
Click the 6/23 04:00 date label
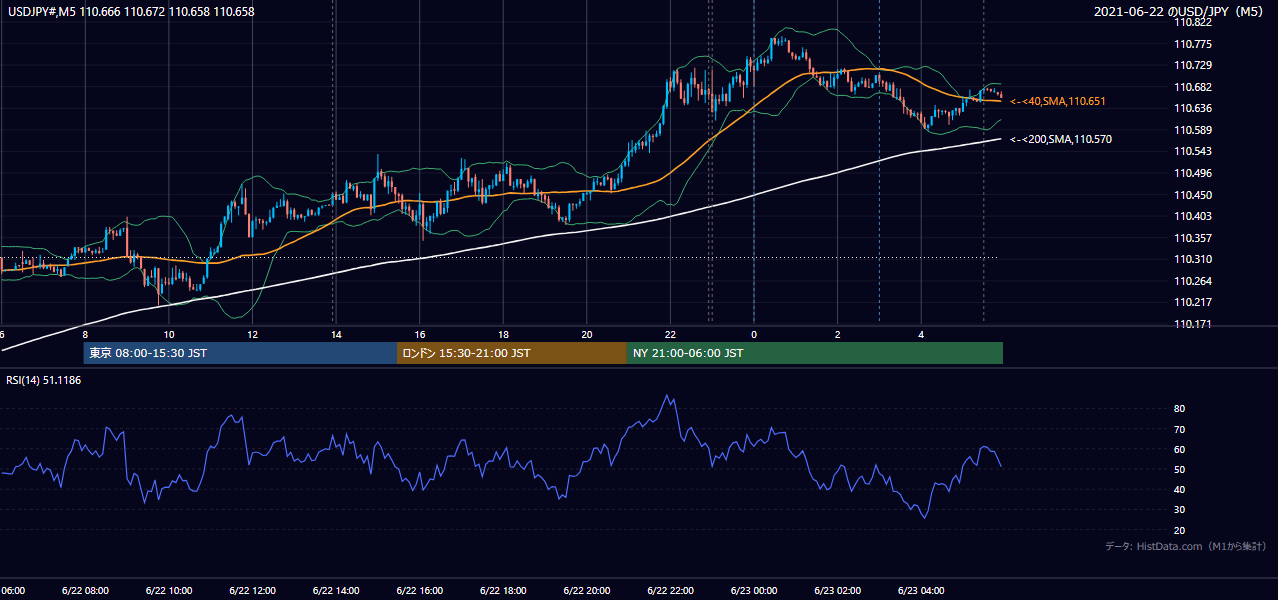click(x=921, y=591)
